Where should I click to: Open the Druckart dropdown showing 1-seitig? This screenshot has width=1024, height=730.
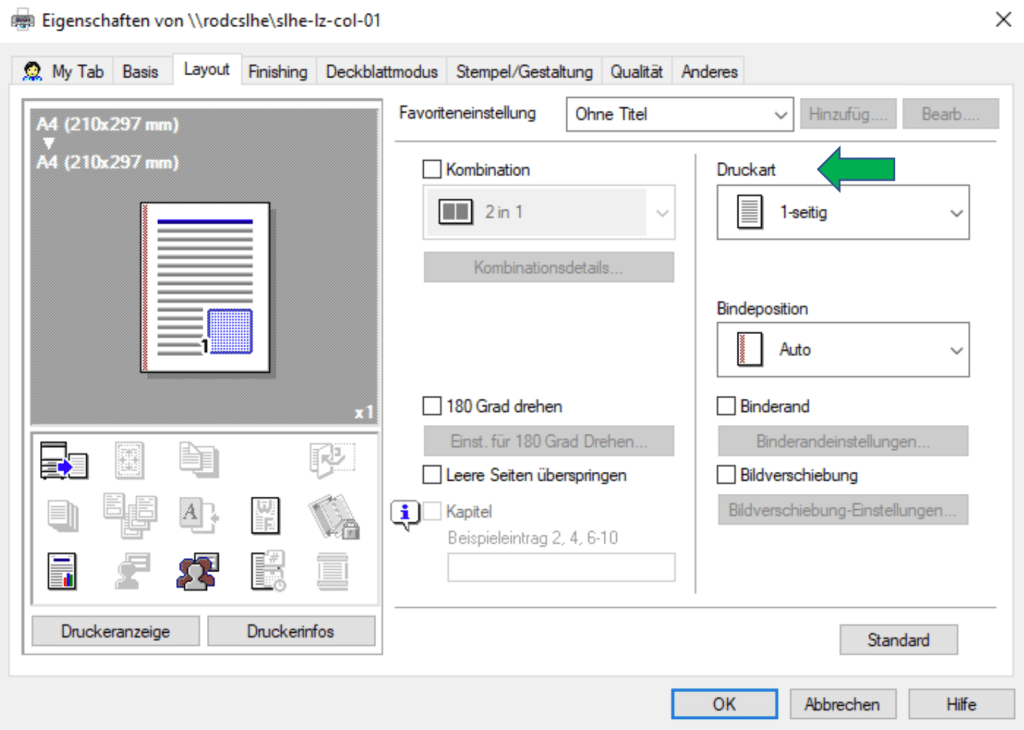pyautogui.click(x=843, y=212)
